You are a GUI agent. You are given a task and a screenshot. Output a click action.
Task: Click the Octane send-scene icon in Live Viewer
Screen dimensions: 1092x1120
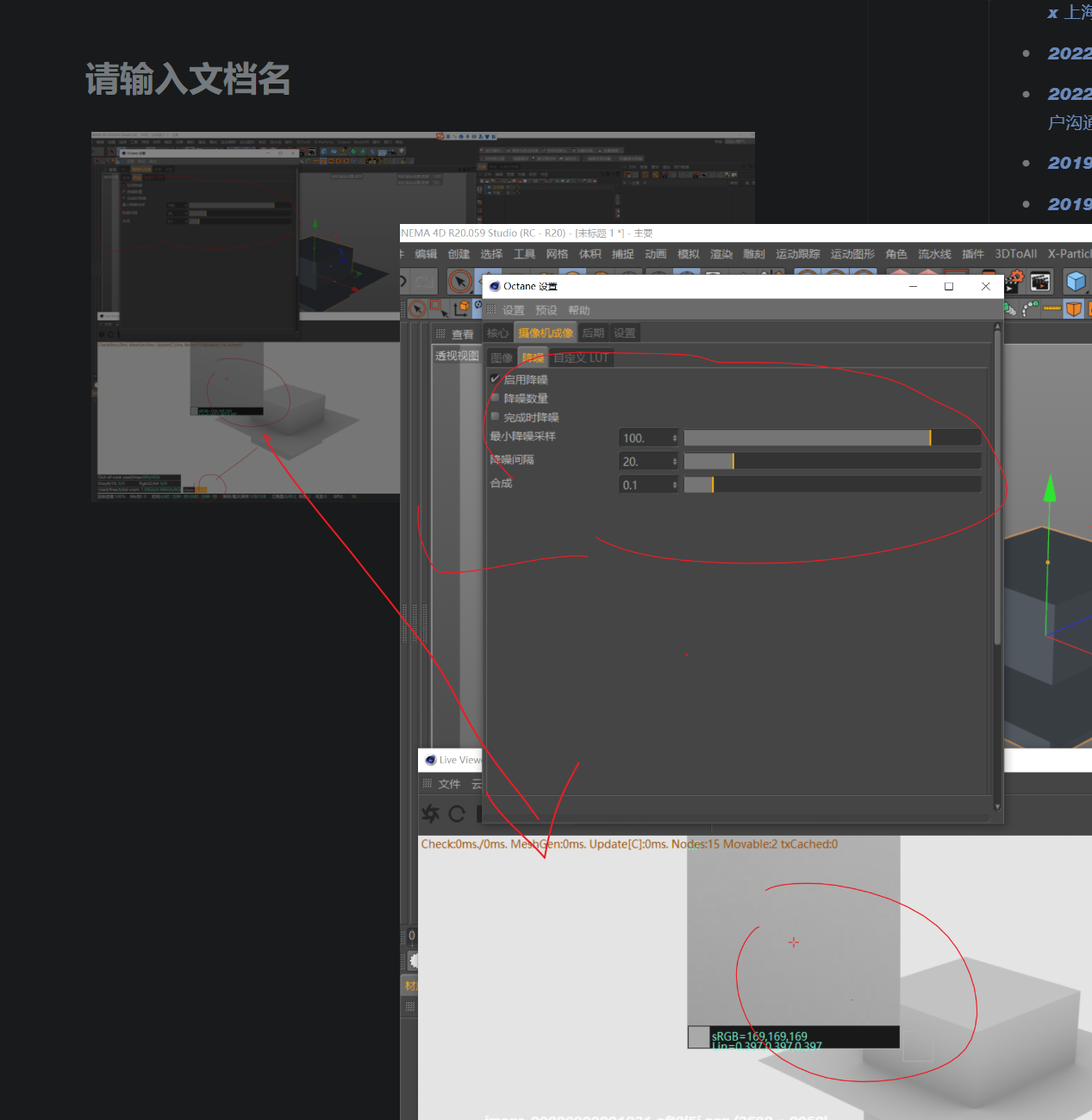(431, 813)
